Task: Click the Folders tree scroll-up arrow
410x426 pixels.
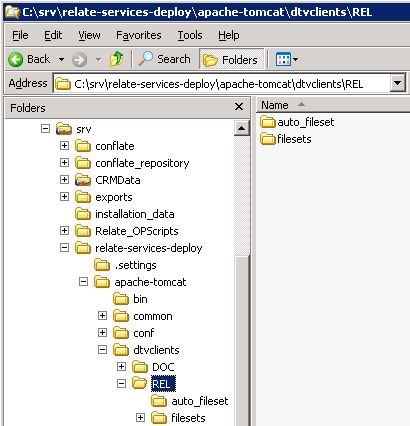Action: click(x=242, y=128)
